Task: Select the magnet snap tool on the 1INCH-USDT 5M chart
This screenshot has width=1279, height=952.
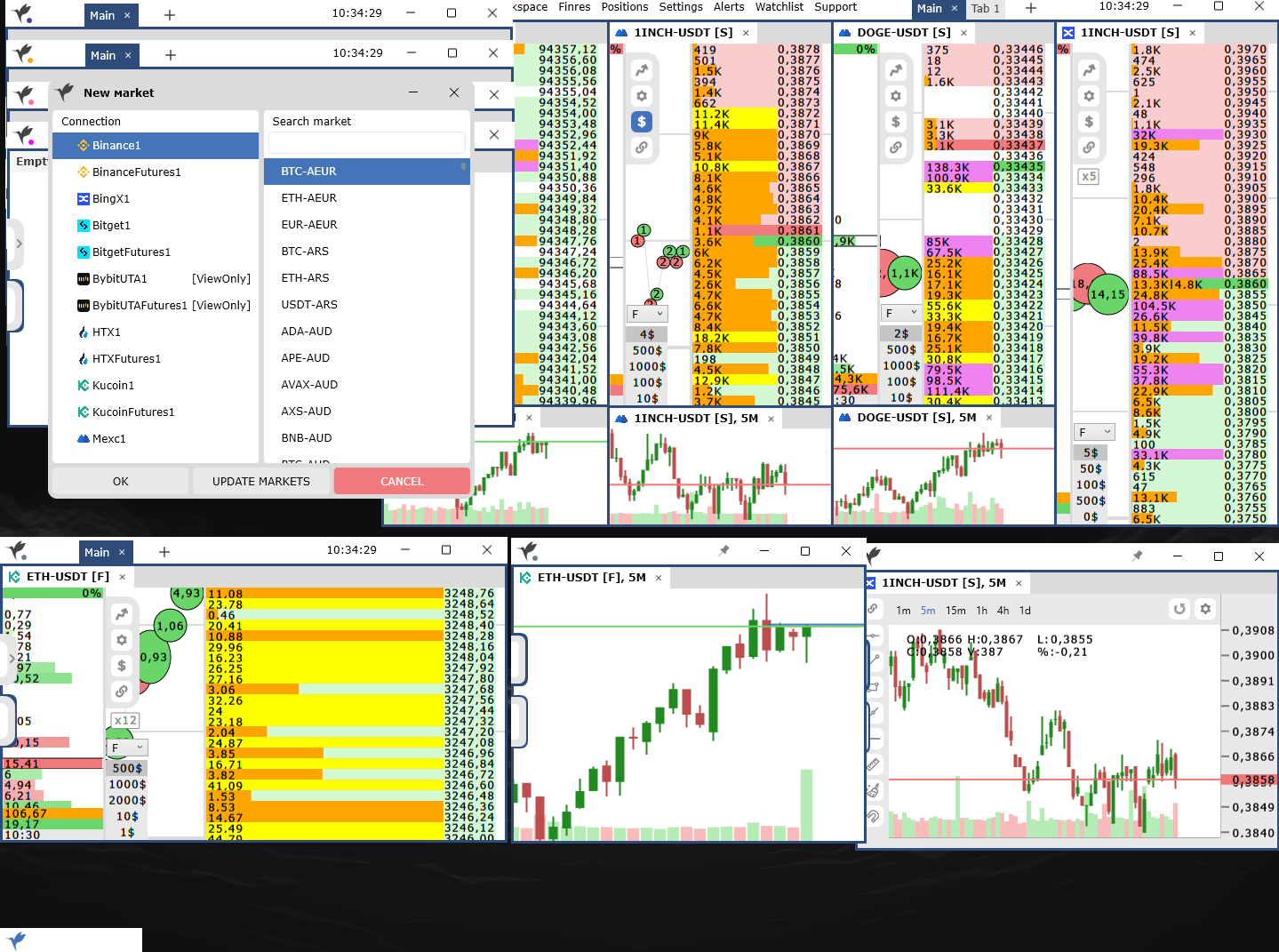Action: pyautogui.click(x=873, y=816)
